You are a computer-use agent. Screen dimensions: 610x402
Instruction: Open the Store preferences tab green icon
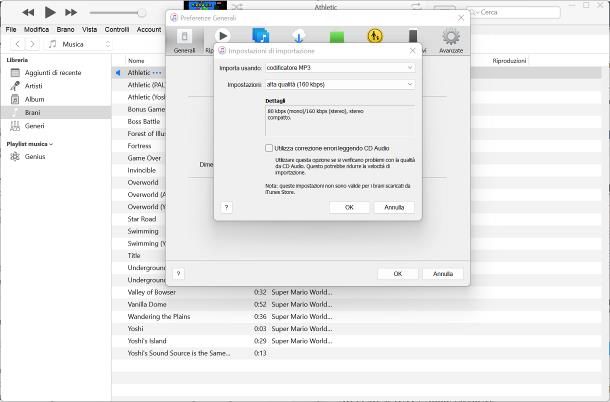point(337,37)
